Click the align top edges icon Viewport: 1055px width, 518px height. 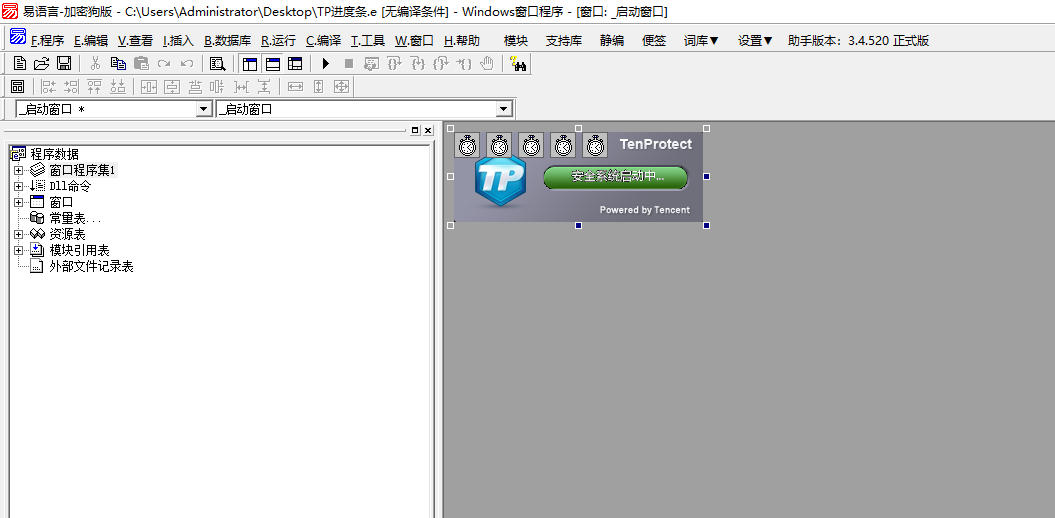coord(95,86)
